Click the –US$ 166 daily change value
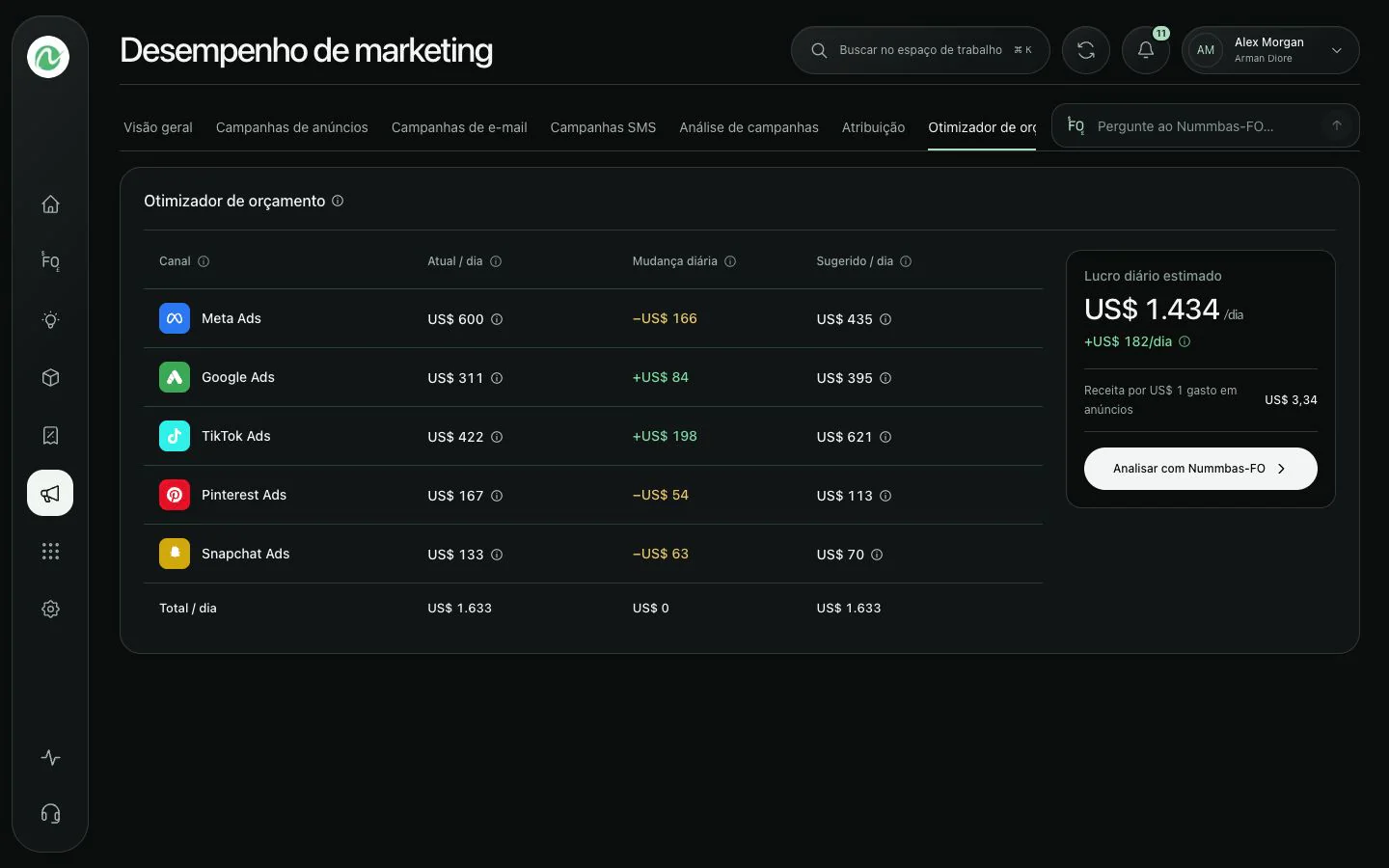 [x=665, y=318]
